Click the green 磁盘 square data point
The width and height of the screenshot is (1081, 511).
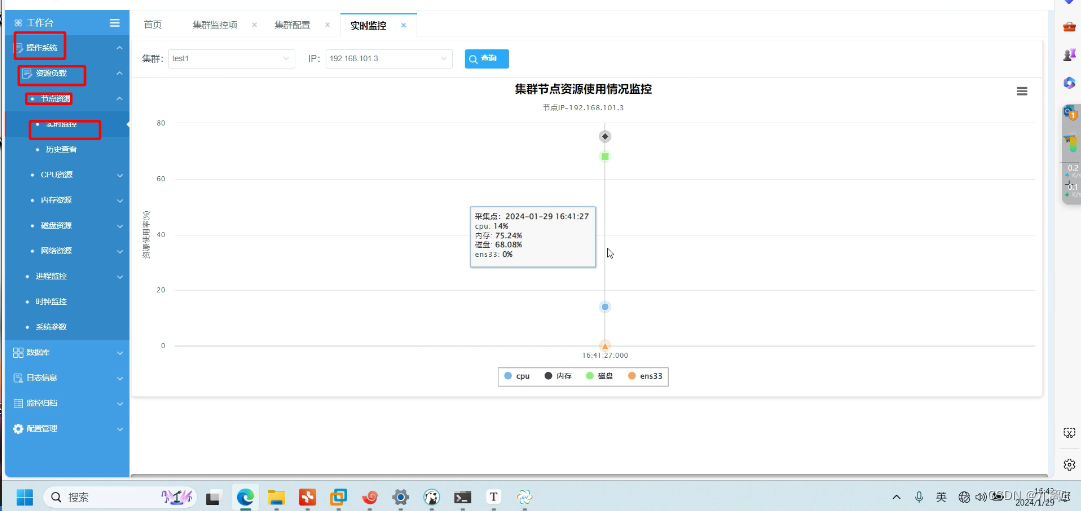tap(605, 157)
